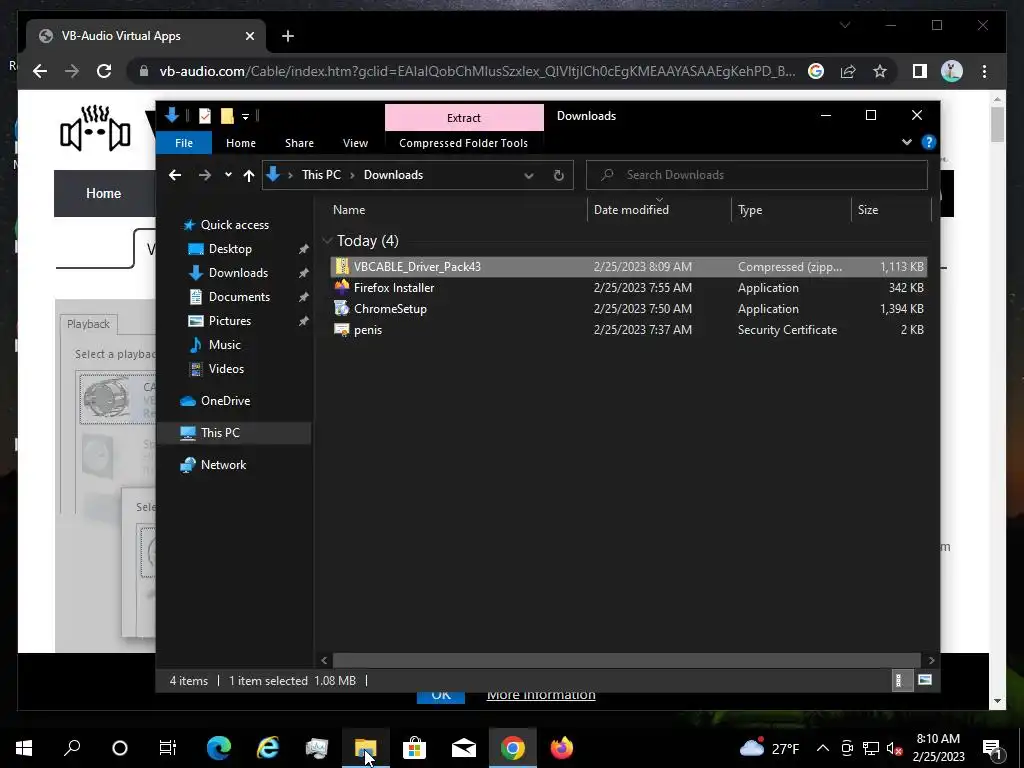The image size is (1024, 768).
Task: Open the View ribbon tab
Action: 355,143
